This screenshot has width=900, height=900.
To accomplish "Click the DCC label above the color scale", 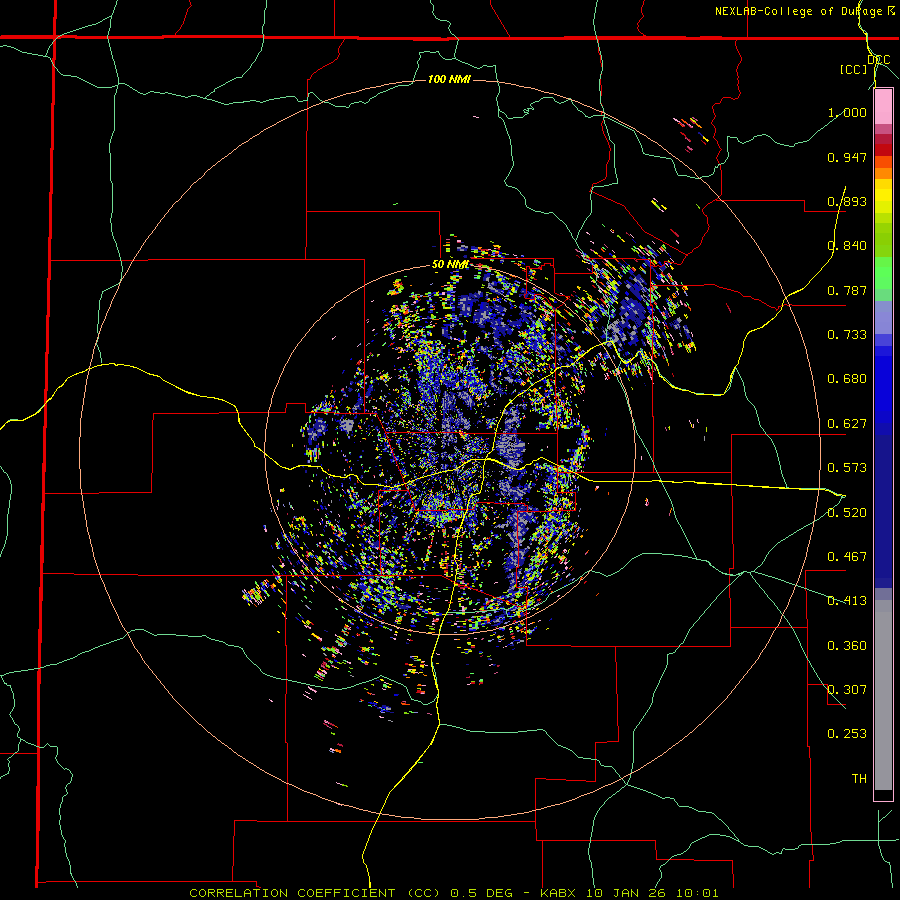I will point(878,60).
